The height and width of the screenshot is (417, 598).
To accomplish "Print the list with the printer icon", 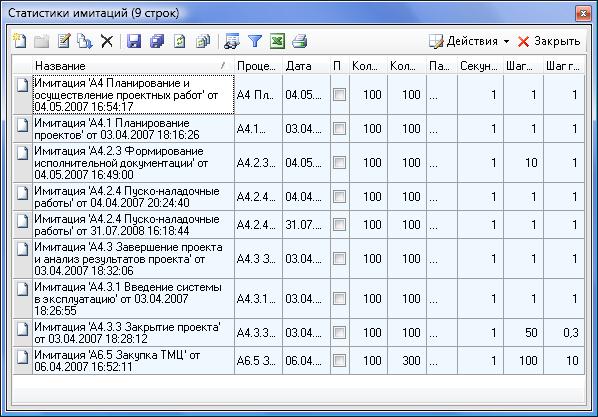I will (300, 41).
